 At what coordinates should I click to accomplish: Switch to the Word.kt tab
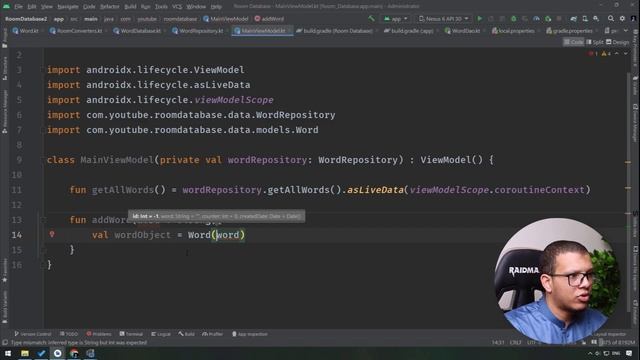[x=25, y=31]
